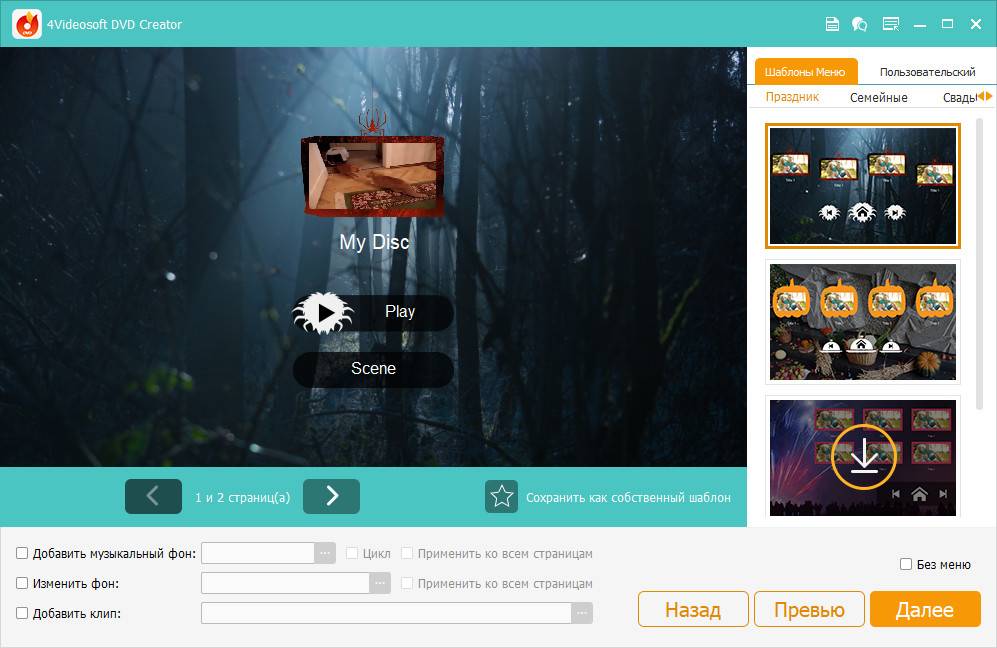Click the star icon to save custom template
Image resolution: width=997 pixels, height=648 pixels.
[x=501, y=497]
